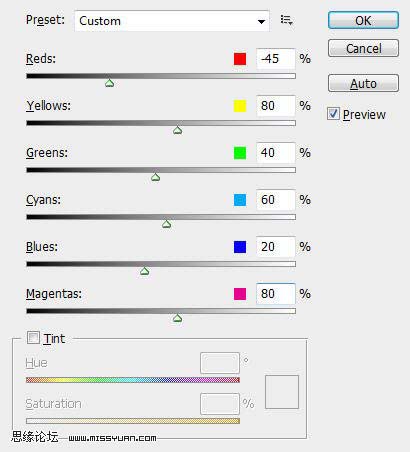This screenshot has width=410, height=452.
Task: Click OK to apply settings
Action: [x=363, y=20]
